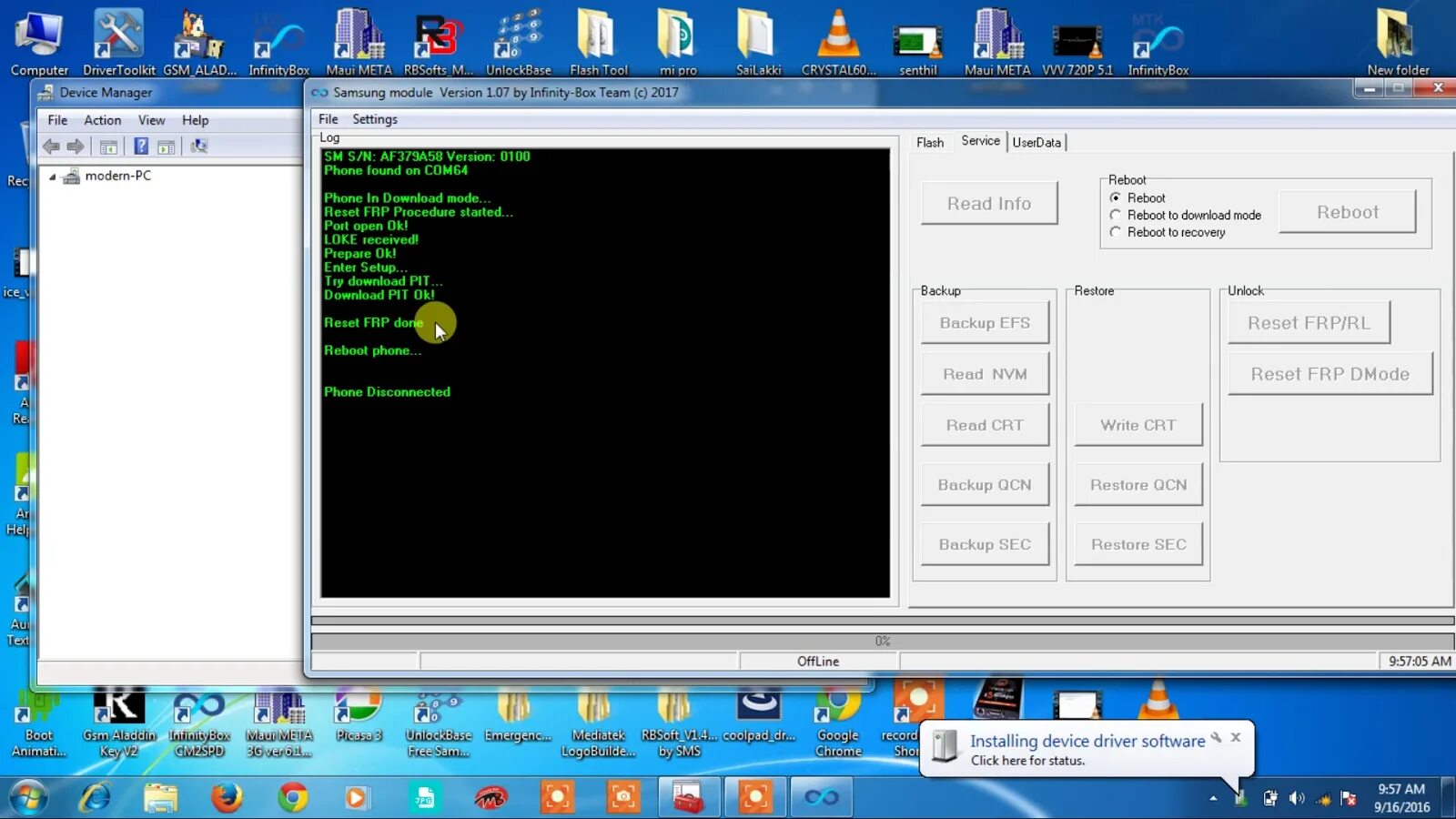Switch to the Flash tab
This screenshot has width=1456, height=819.
[930, 143]
